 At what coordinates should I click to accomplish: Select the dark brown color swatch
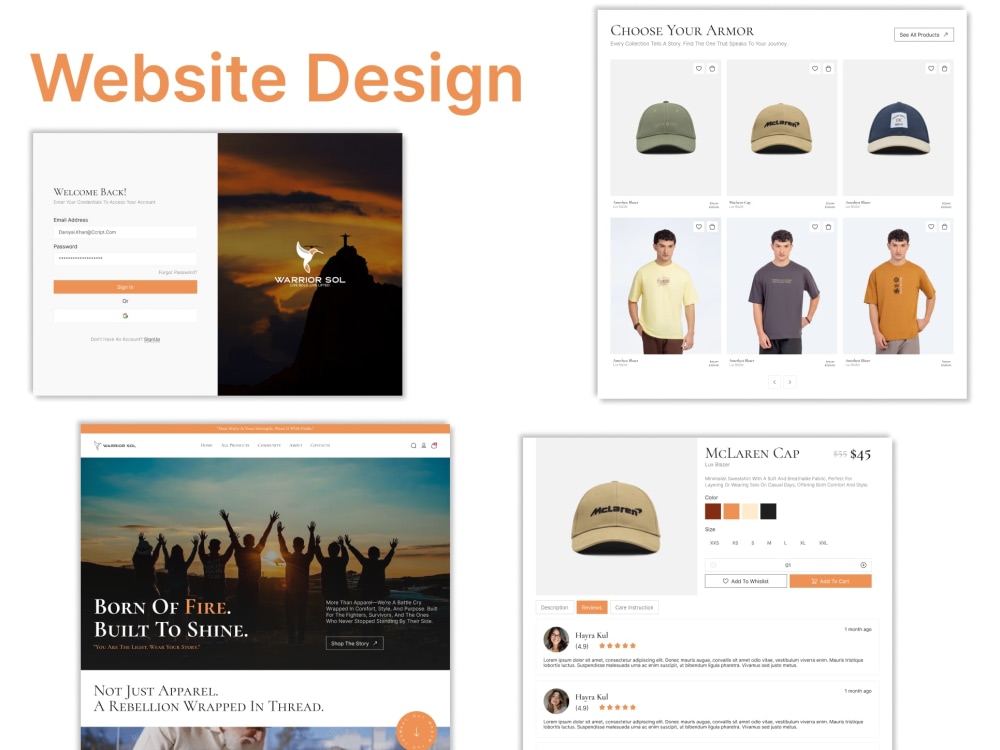tap(713, 511)
